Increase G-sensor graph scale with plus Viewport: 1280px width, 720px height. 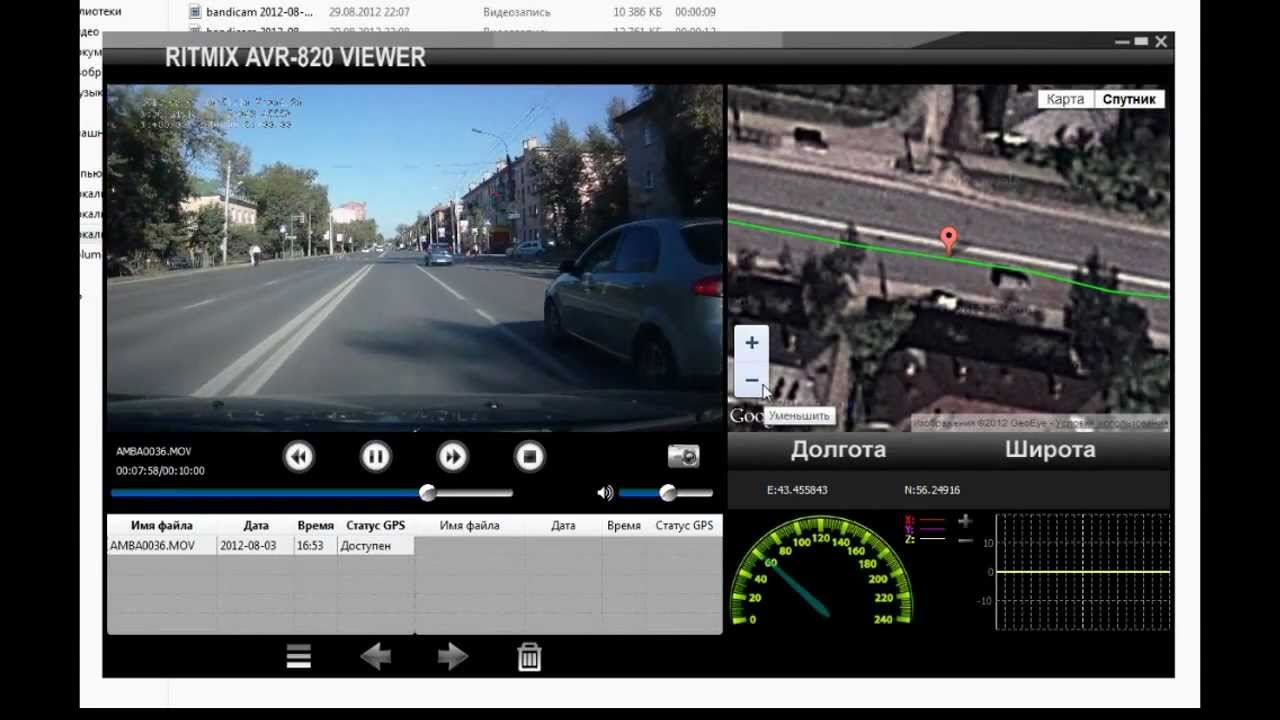(x=964, y=521)
